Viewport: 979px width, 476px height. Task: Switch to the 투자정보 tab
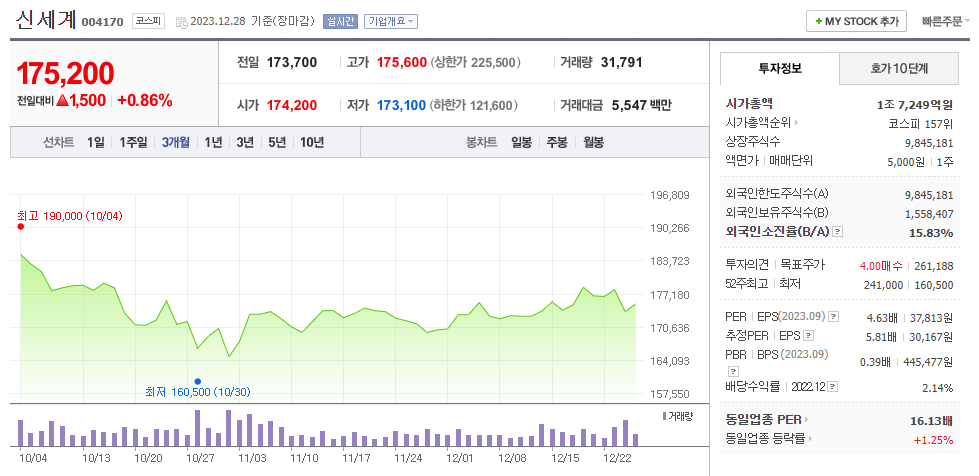(x=780, y=69)
